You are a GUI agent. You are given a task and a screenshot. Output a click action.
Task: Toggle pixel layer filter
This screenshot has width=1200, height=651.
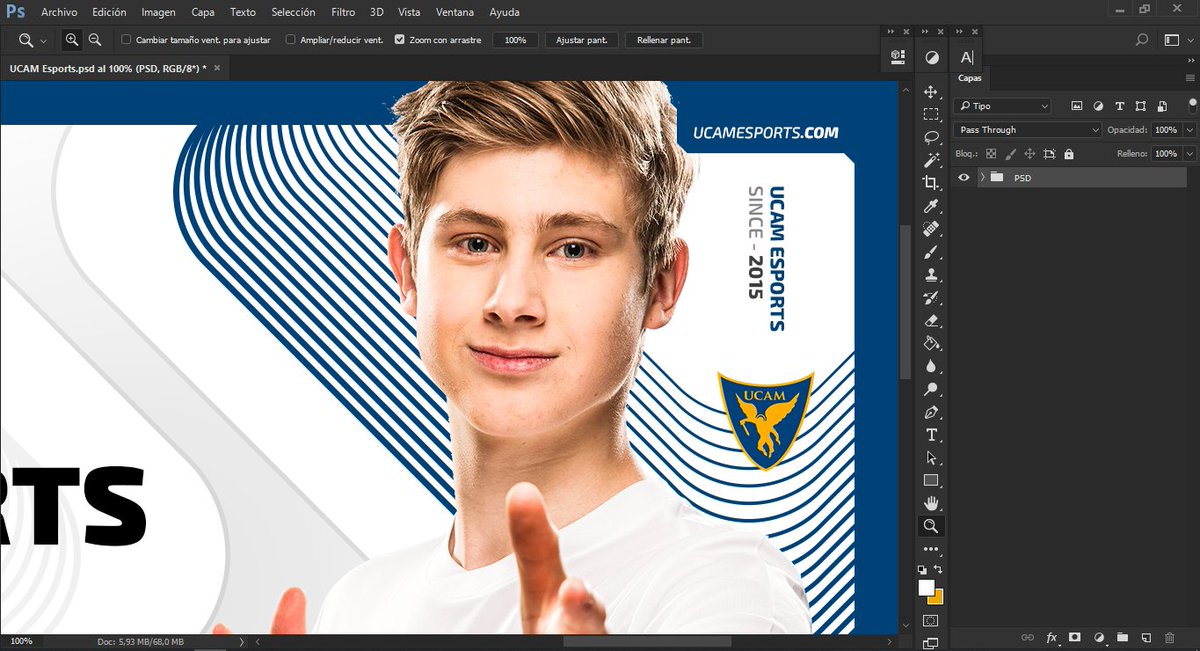pos(1077,106)
